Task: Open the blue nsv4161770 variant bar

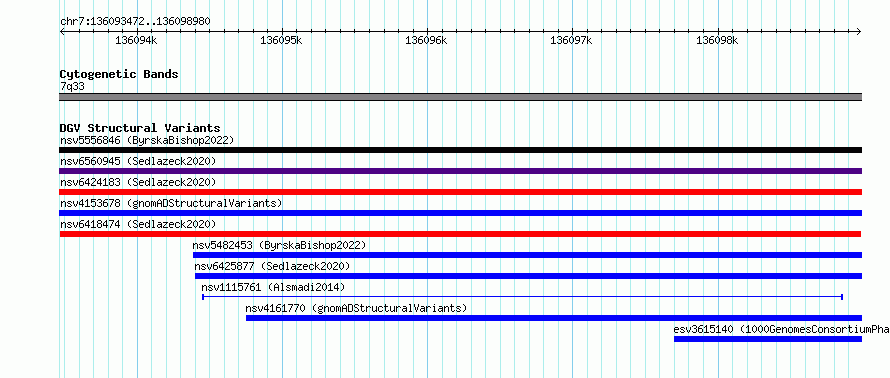Action: [x=554, y=318]
